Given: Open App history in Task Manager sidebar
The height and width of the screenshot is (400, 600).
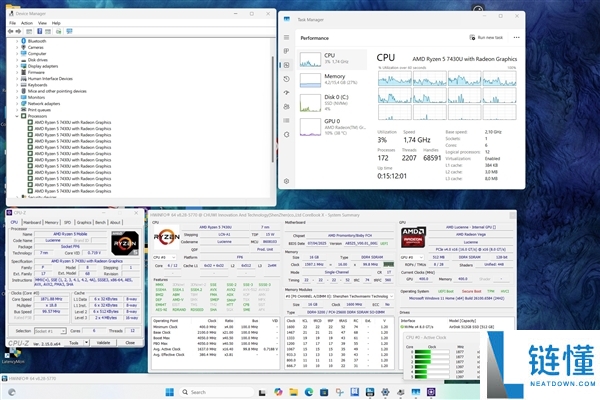Looking at the screenshot, I should [286, 79].
